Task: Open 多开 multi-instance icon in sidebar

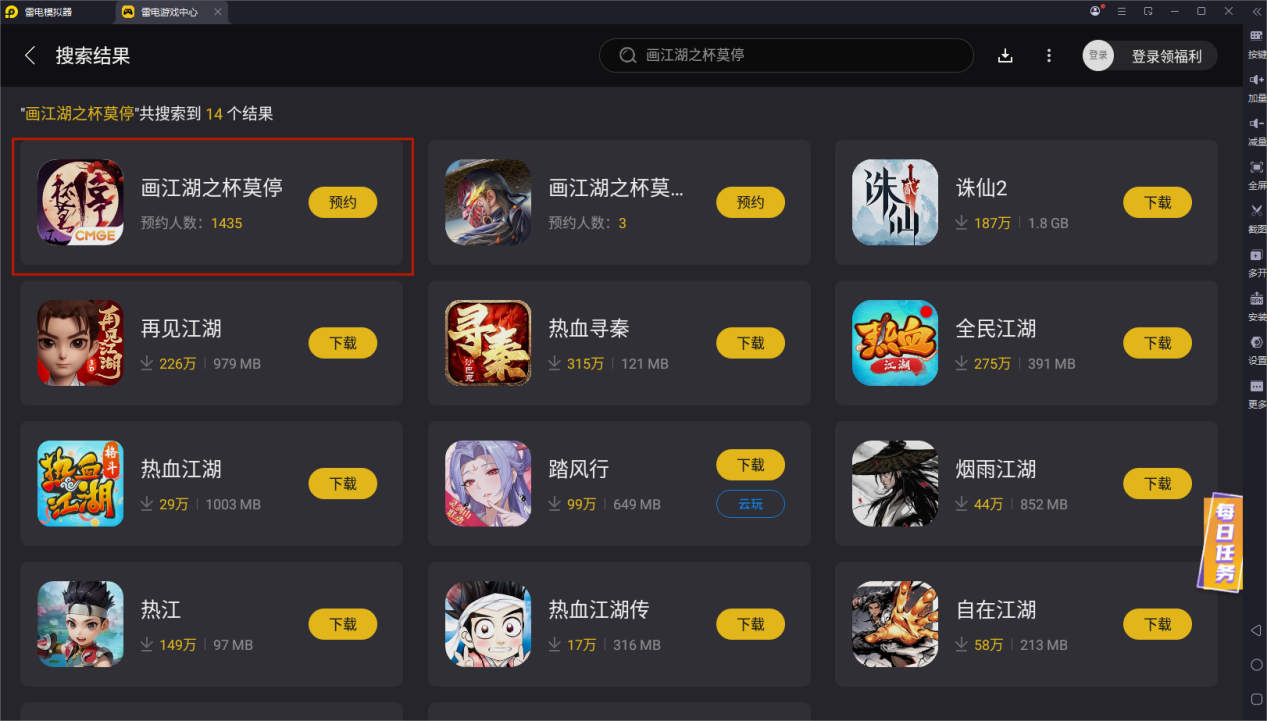Action: [1256, 261]
